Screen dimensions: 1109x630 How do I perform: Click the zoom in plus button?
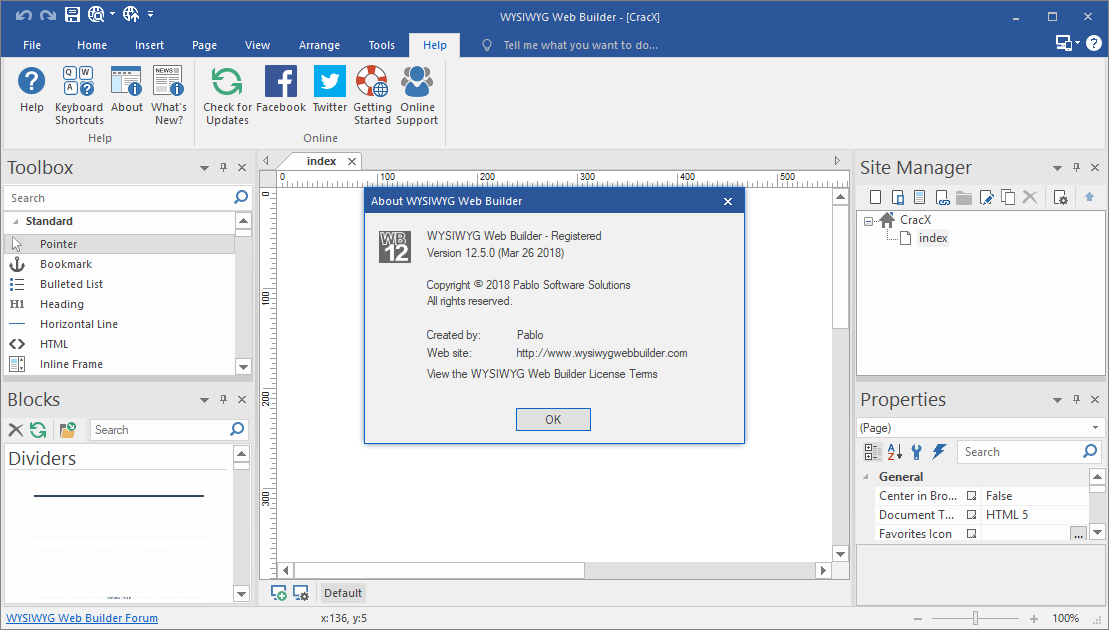click(1034, 618)
